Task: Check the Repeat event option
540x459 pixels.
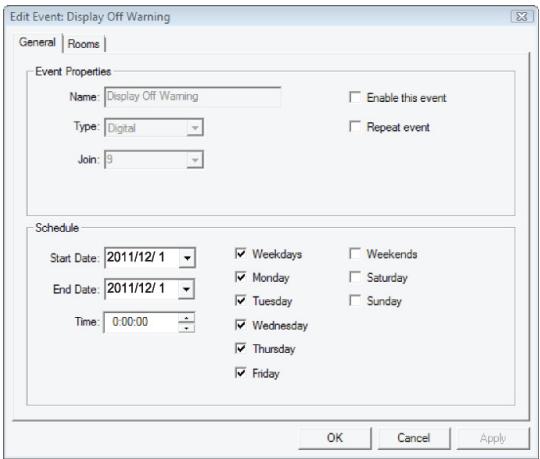Action: [355, 126]
